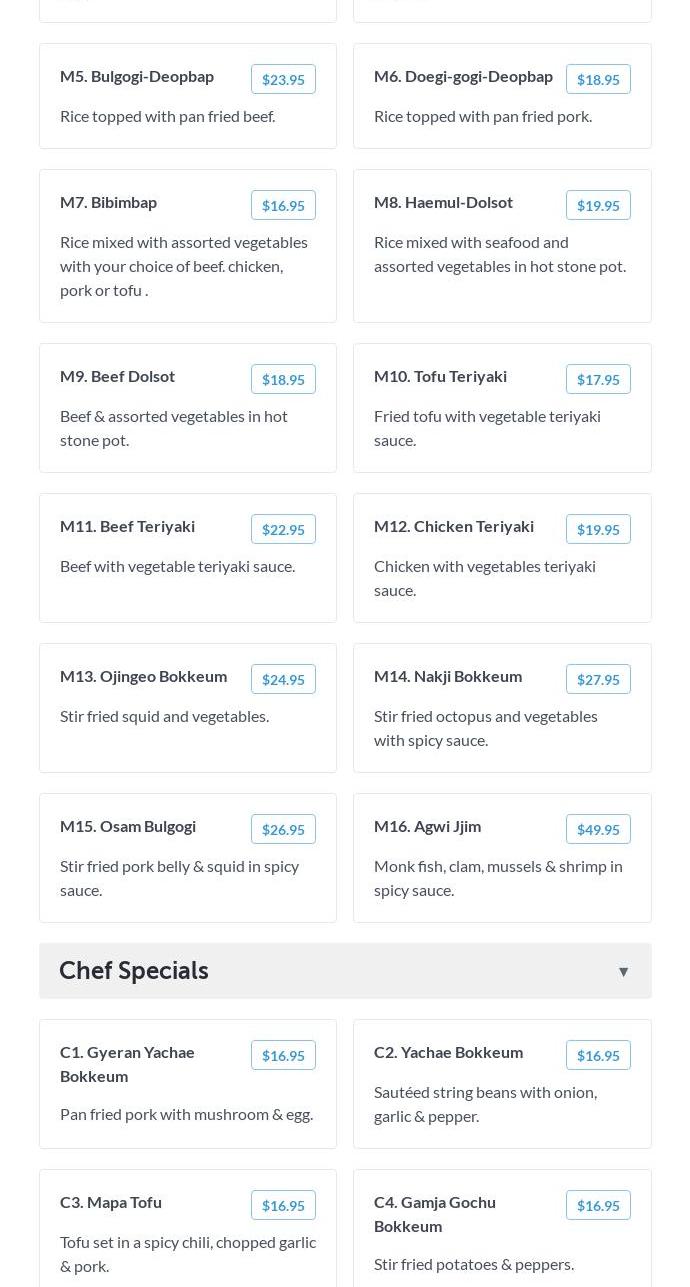Click the M16. Agwi Jjim title
The image size is (690, 1287).
(428, 826)
